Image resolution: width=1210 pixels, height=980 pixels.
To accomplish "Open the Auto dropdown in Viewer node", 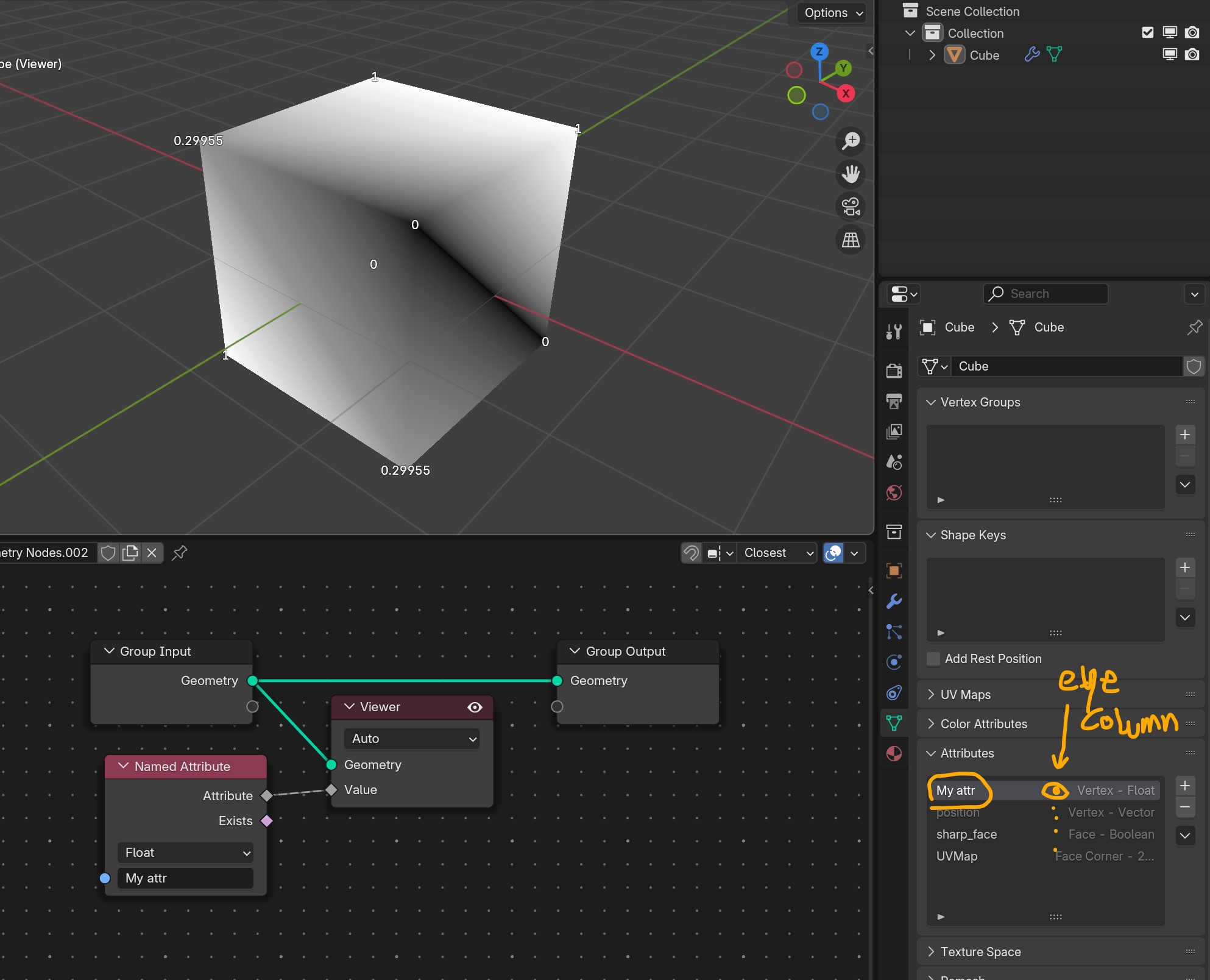I will 412,739.
